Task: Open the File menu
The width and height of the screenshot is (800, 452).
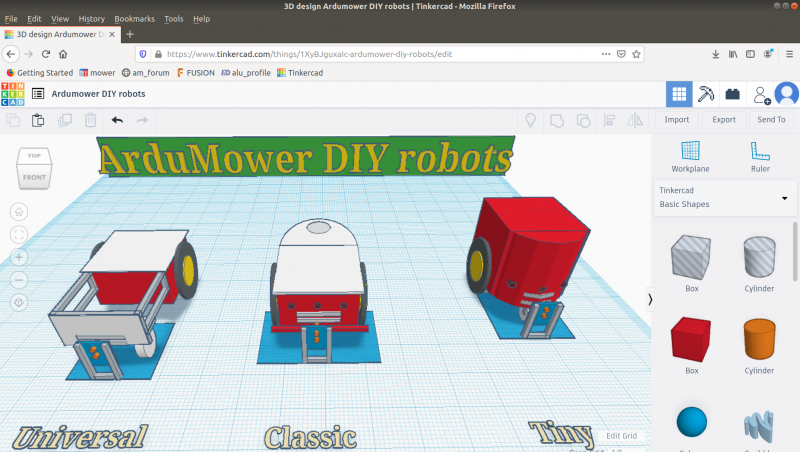Action: tap(11, 19)
